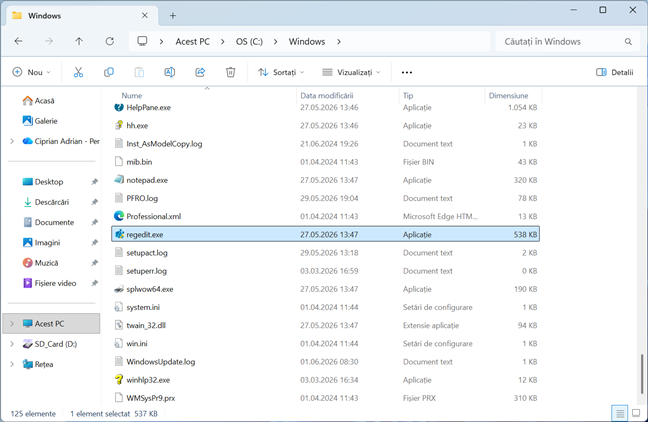Click the PC monitor icon in address bar
648x422 pixels.
[x=142, y=41]
